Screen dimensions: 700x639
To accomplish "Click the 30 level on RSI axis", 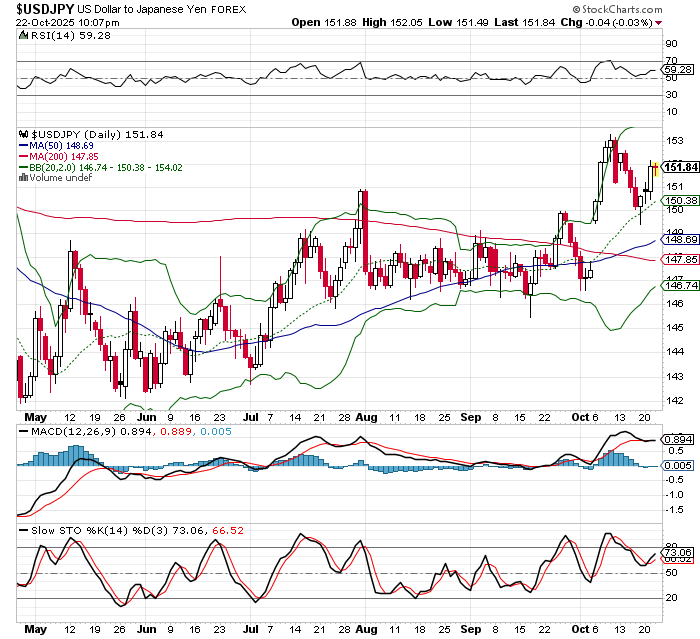I will point(671,95).
